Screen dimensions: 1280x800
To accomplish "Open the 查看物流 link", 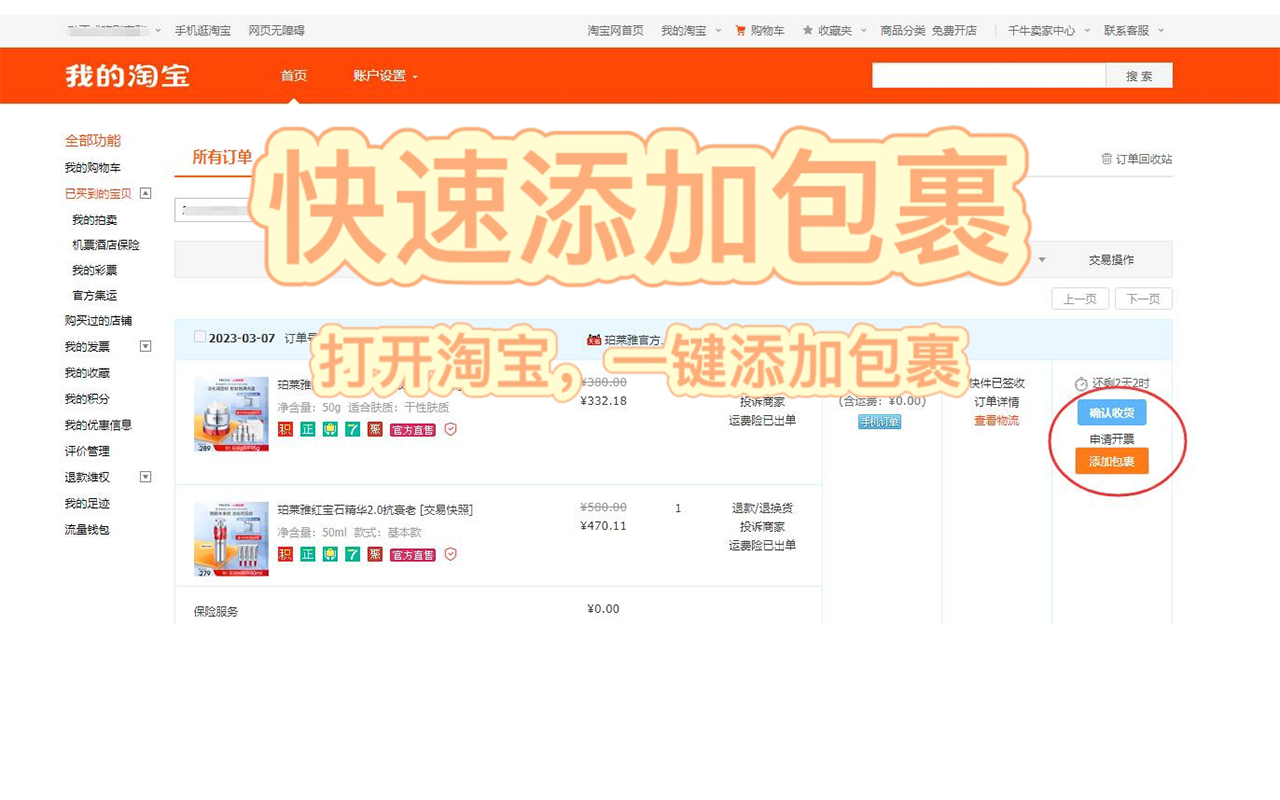I will [997, 421].
